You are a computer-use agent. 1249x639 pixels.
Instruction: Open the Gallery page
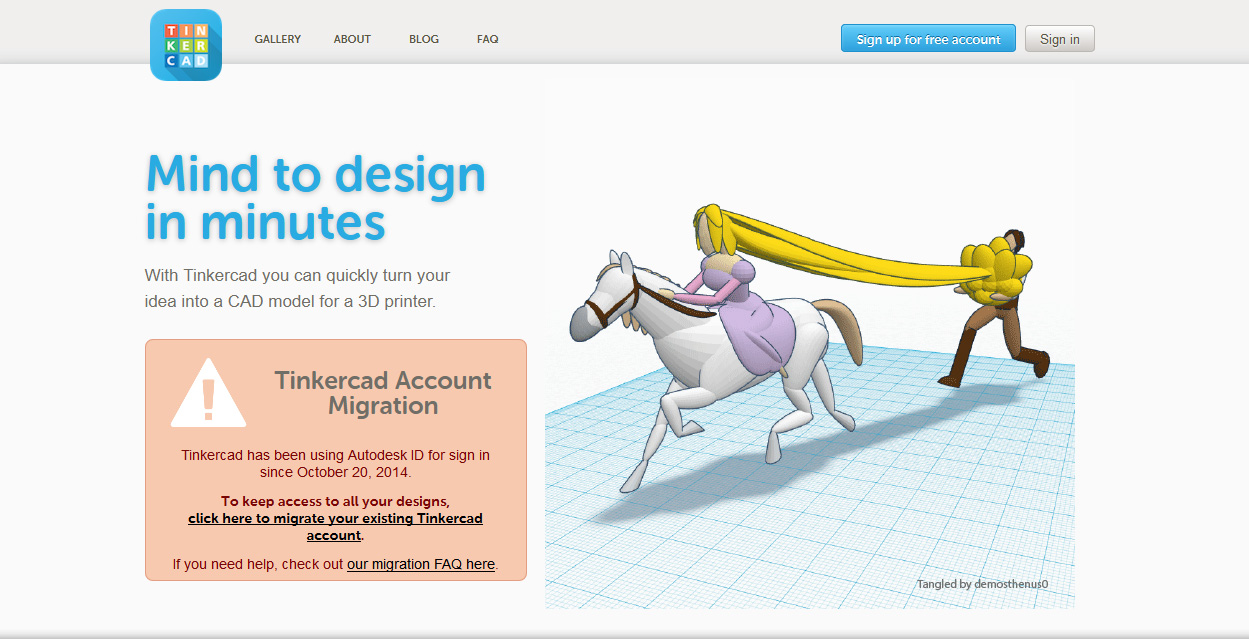tap(277, 39)
